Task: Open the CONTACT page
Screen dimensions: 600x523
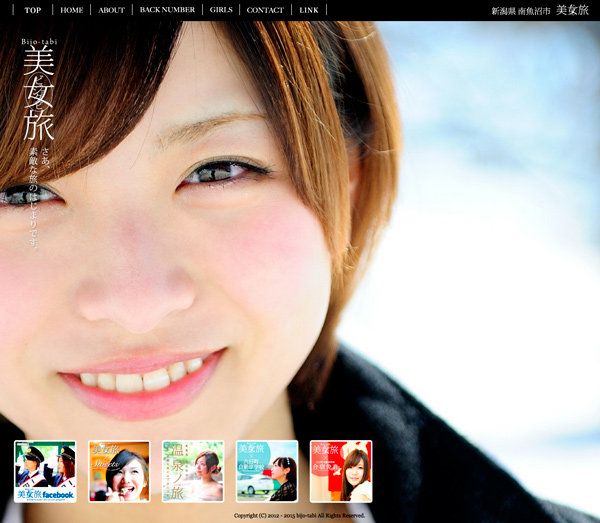Action: 265,10
